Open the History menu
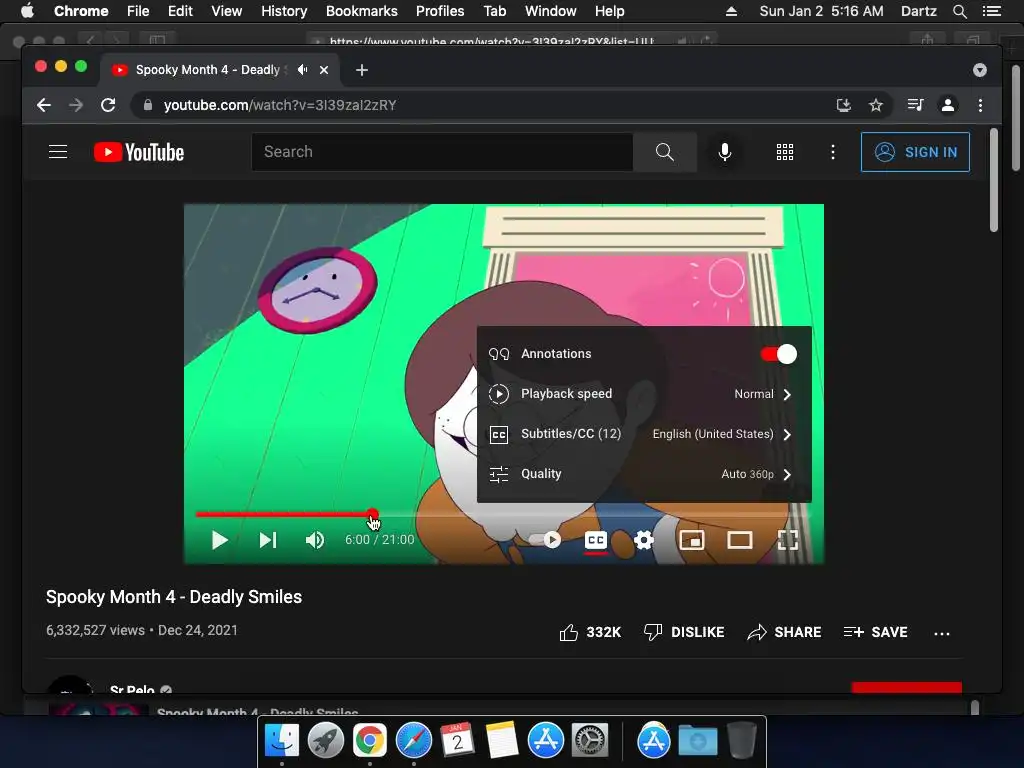The image size is (1024, 768). coord(283,11)
